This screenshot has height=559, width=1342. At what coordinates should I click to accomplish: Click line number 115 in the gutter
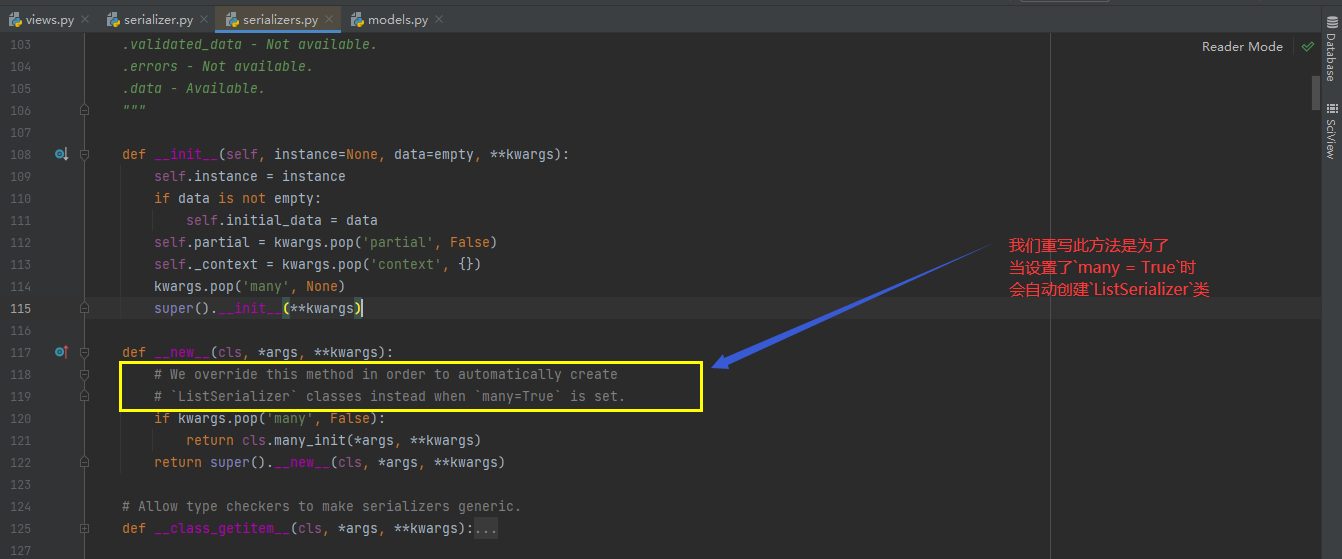(20, 308)
